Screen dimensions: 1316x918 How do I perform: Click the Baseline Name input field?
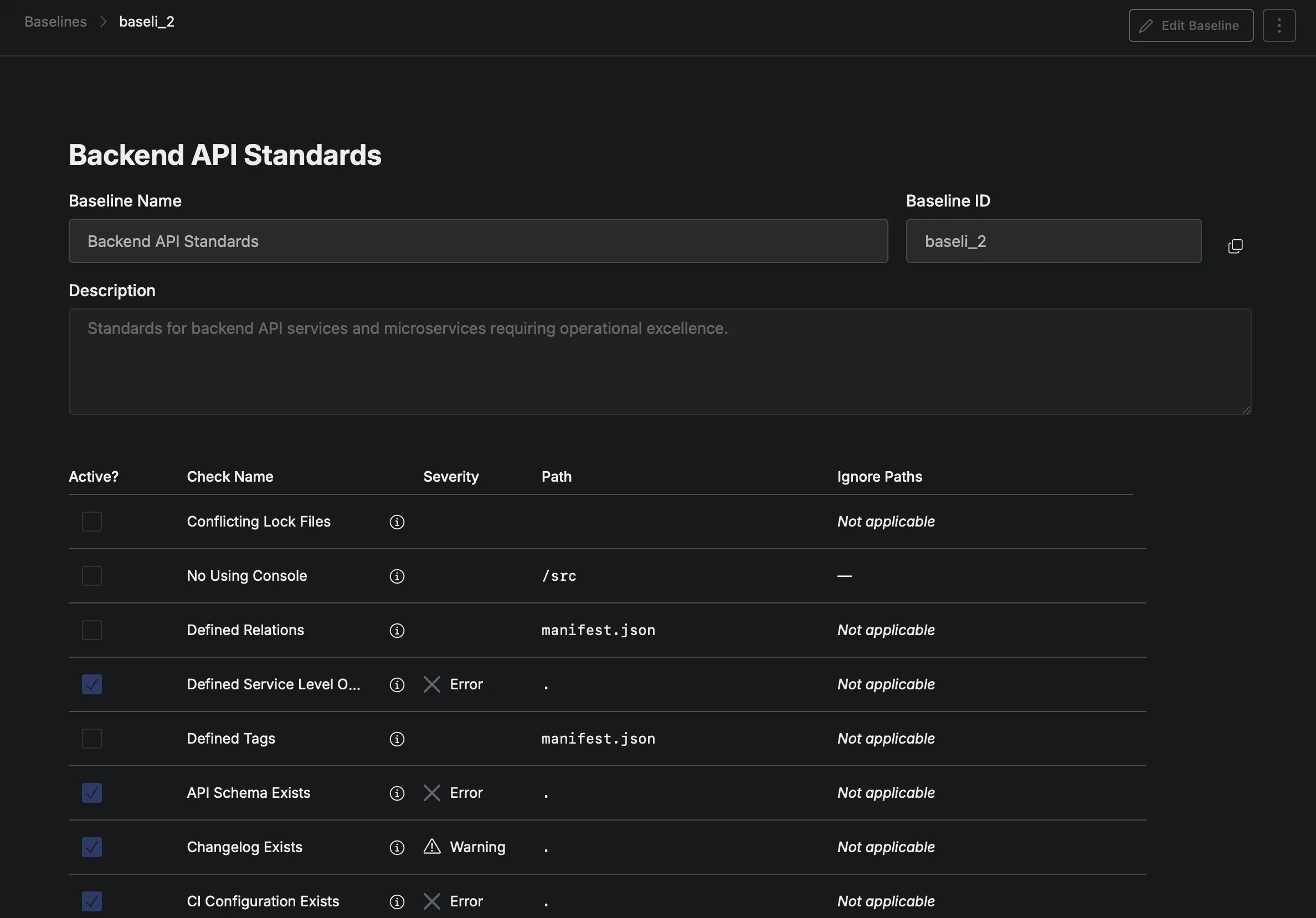point(478,241)
